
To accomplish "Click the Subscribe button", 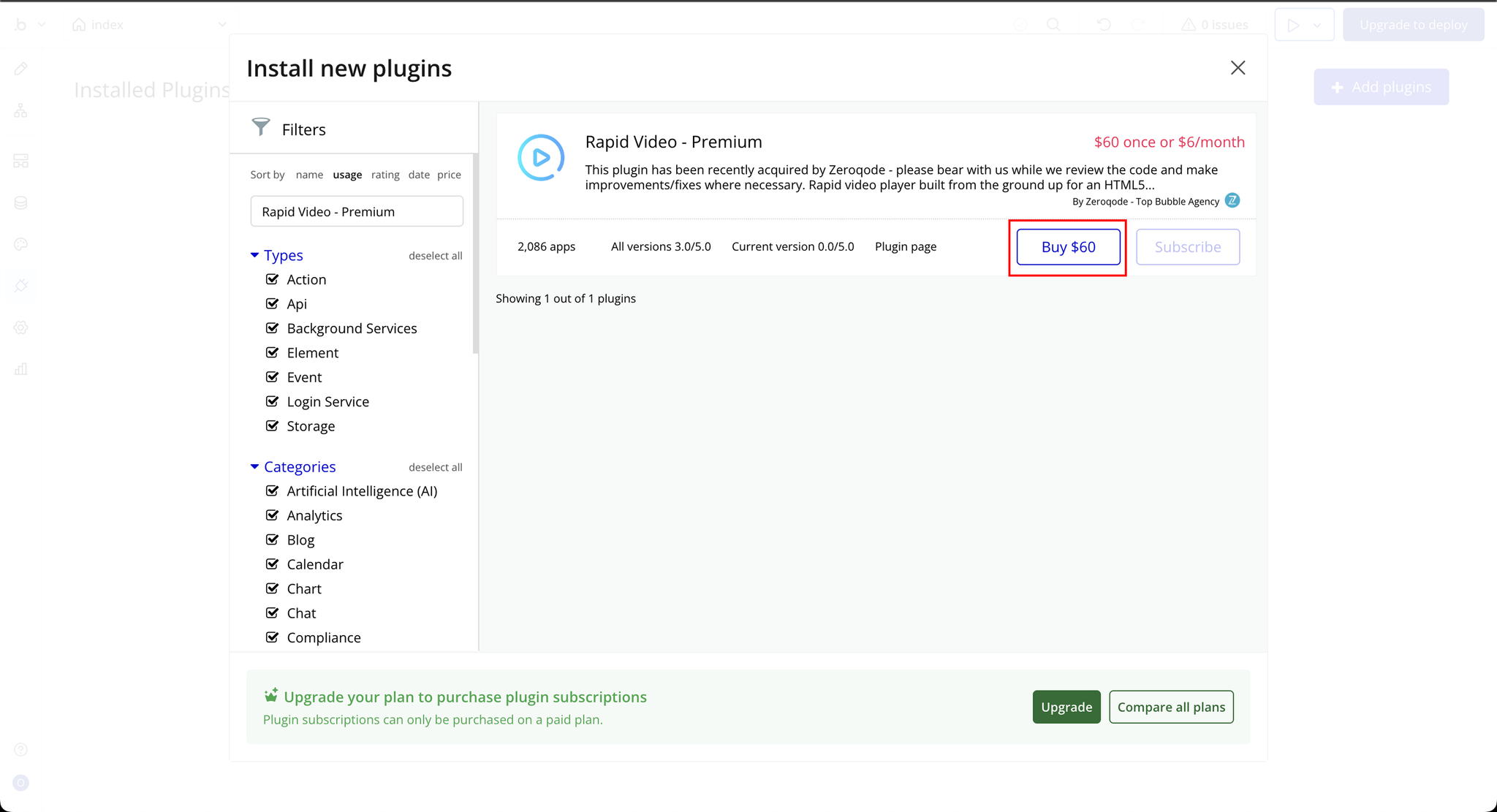I will (x=1188, y=247).
